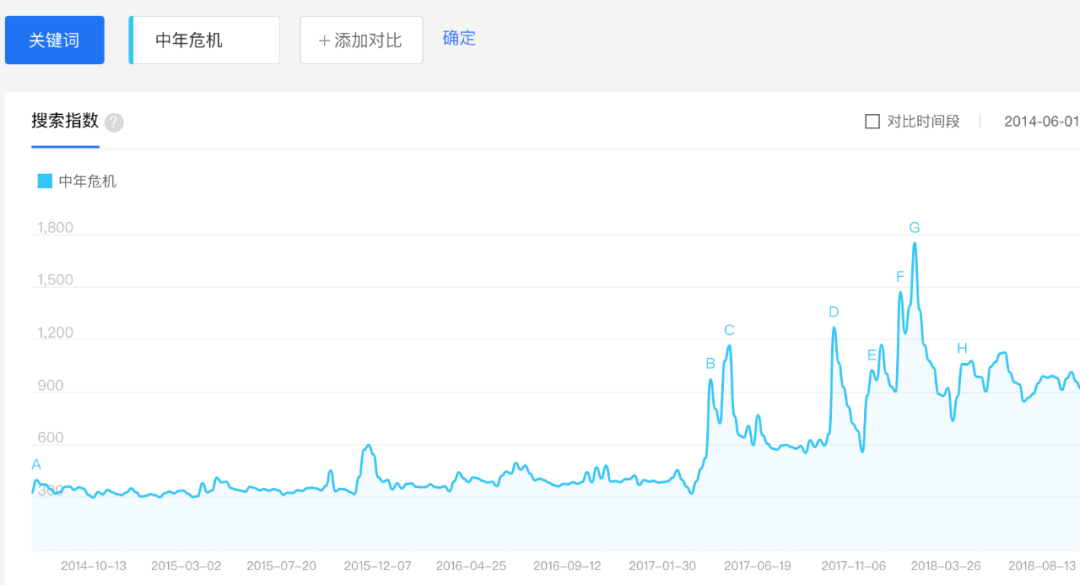Click the 1,800 y-axis label
The image size is (1080, 585).
pyautogui.click(x=55, y=227)
